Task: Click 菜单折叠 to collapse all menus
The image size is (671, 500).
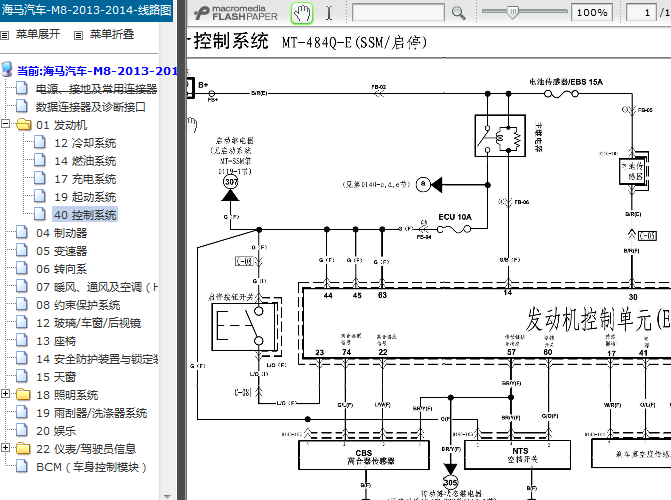Action: click(112, 34)
